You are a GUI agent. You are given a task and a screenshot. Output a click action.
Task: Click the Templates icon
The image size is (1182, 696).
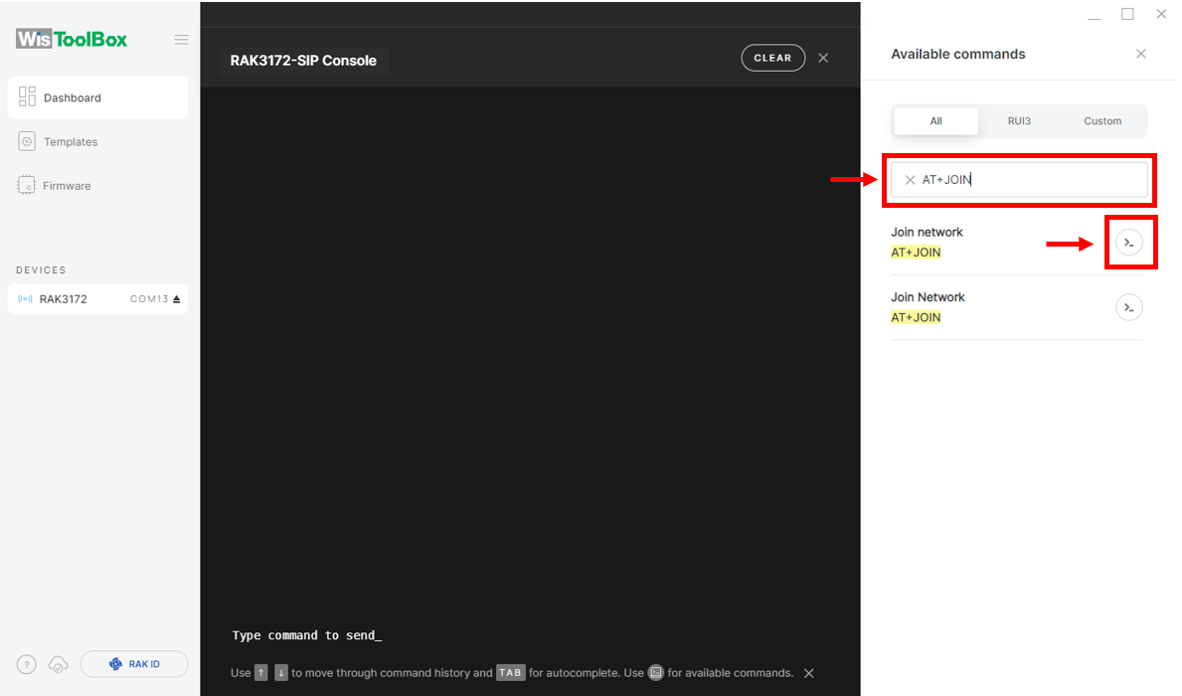(x=26, y=141)
